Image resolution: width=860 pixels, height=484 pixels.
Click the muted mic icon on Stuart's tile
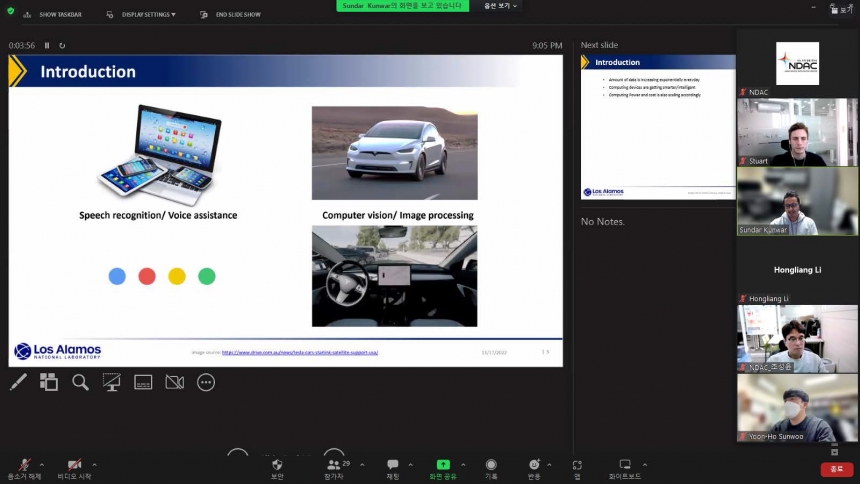743,161
